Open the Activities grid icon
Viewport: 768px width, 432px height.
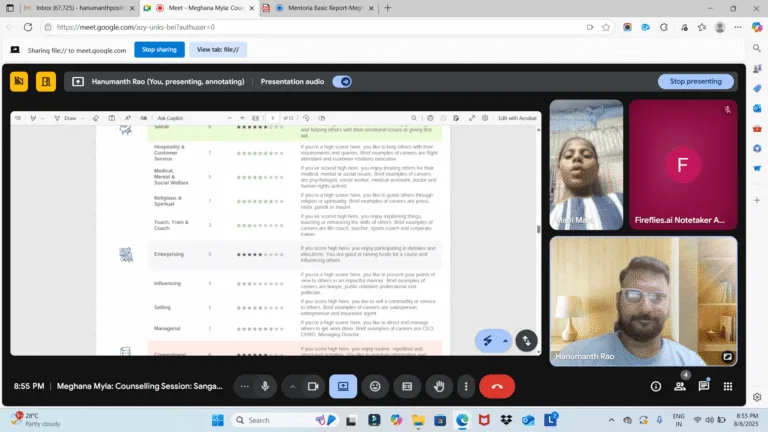pyautogui.click(x=728, y=386)
